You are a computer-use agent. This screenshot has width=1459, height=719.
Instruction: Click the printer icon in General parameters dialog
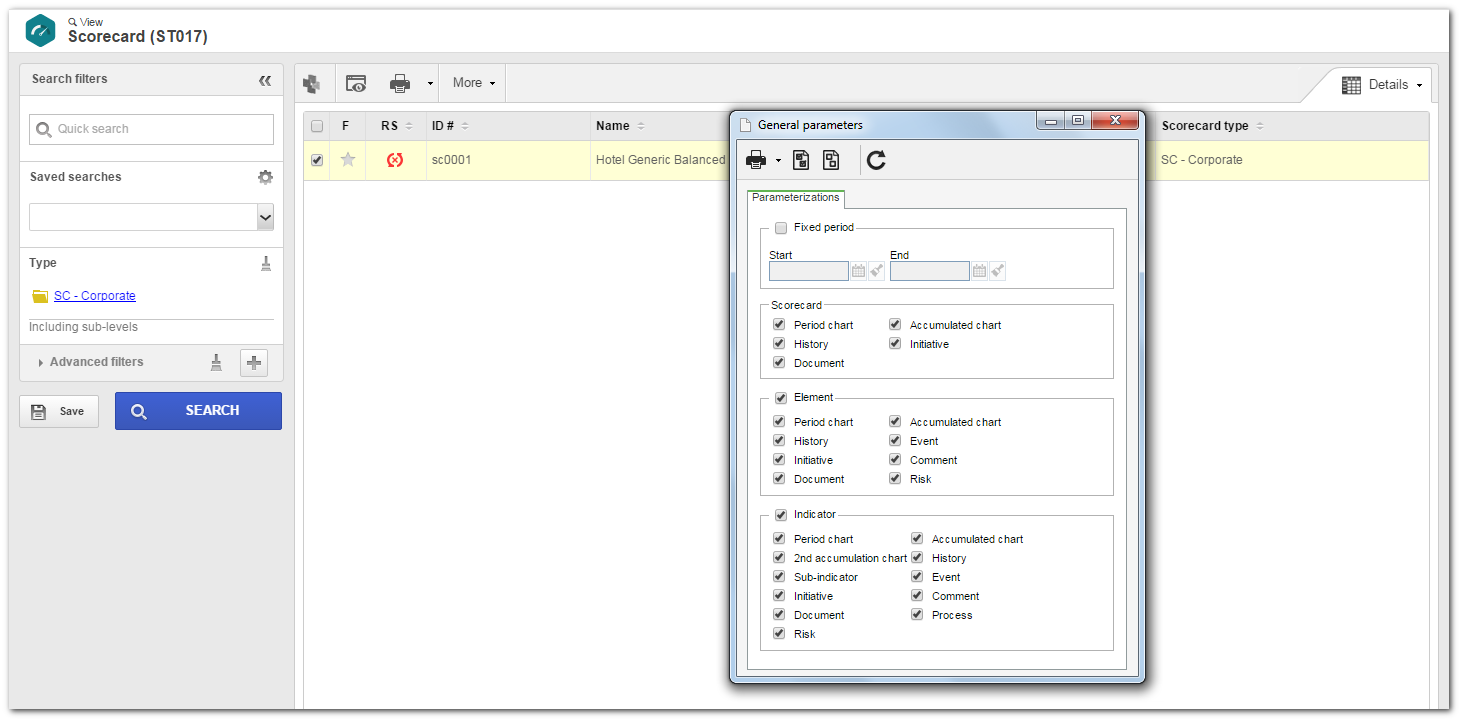click(757, 160)
